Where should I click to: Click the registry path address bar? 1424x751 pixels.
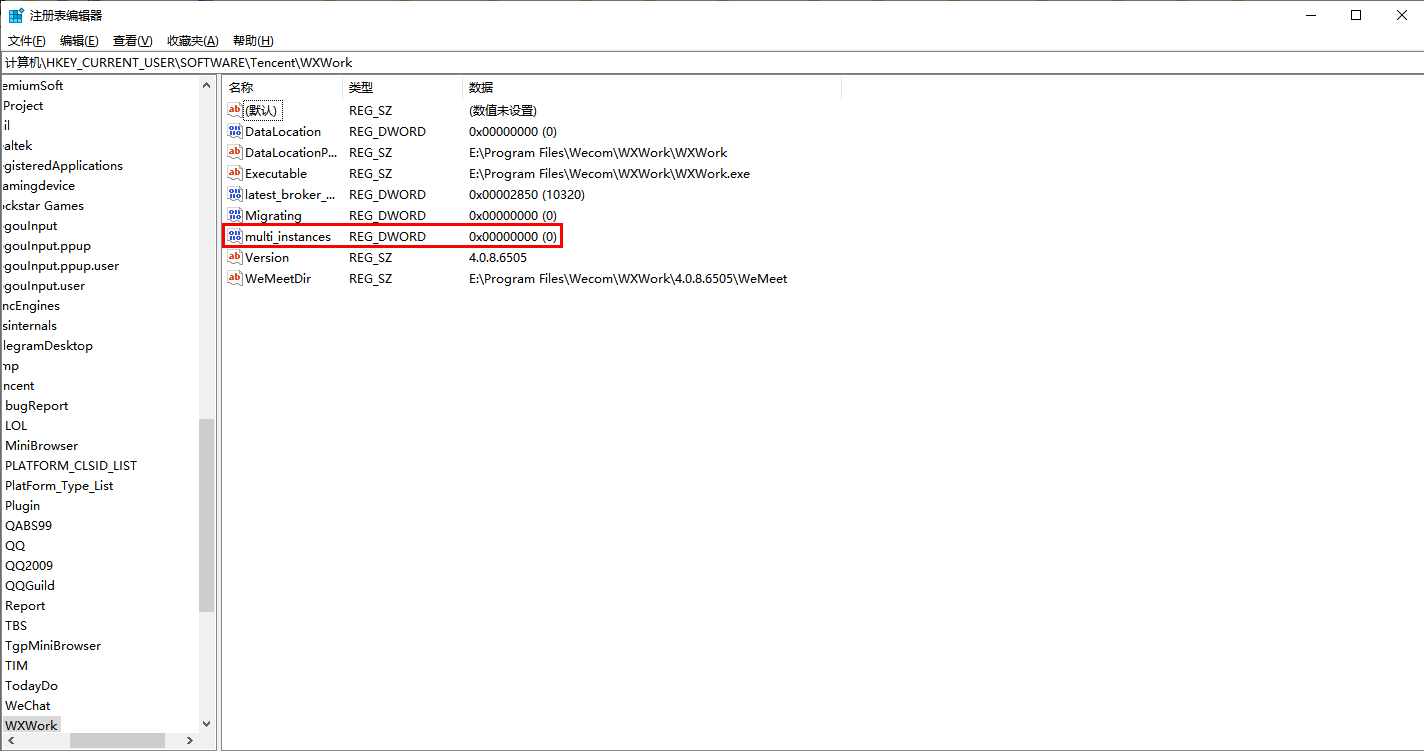700,62
